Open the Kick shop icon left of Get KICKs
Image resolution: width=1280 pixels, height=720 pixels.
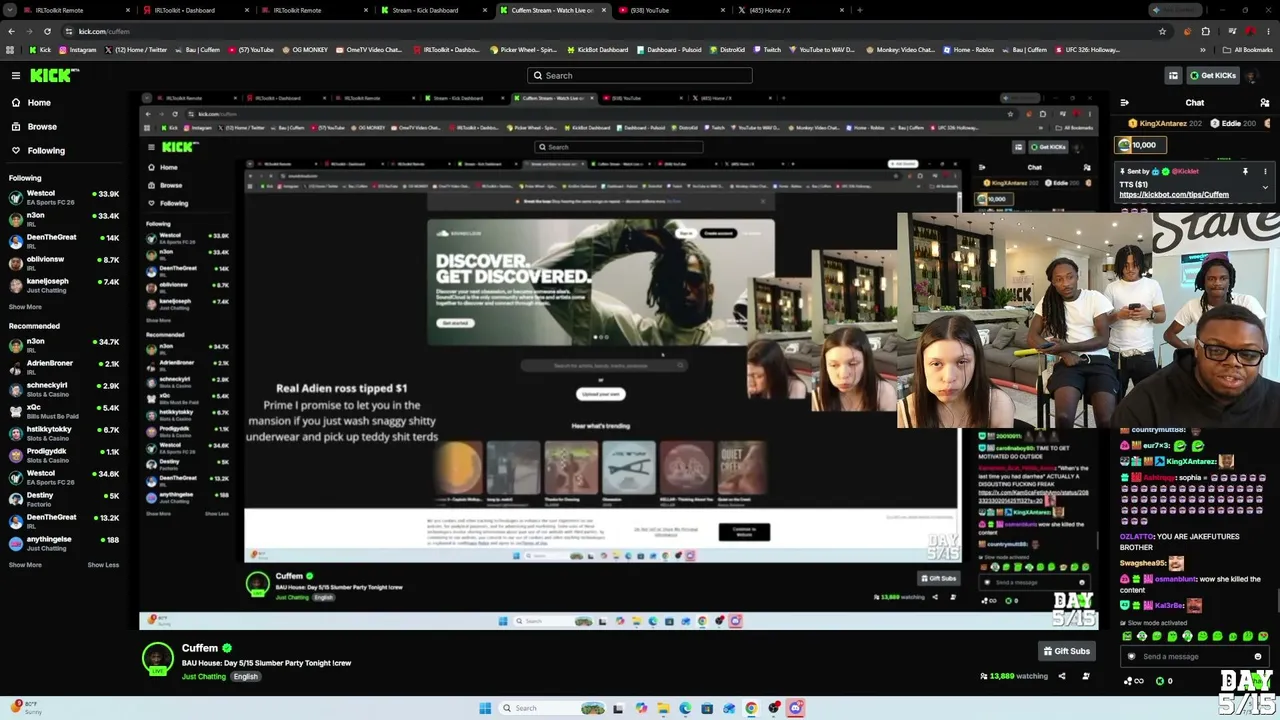tap(1173, 75)
